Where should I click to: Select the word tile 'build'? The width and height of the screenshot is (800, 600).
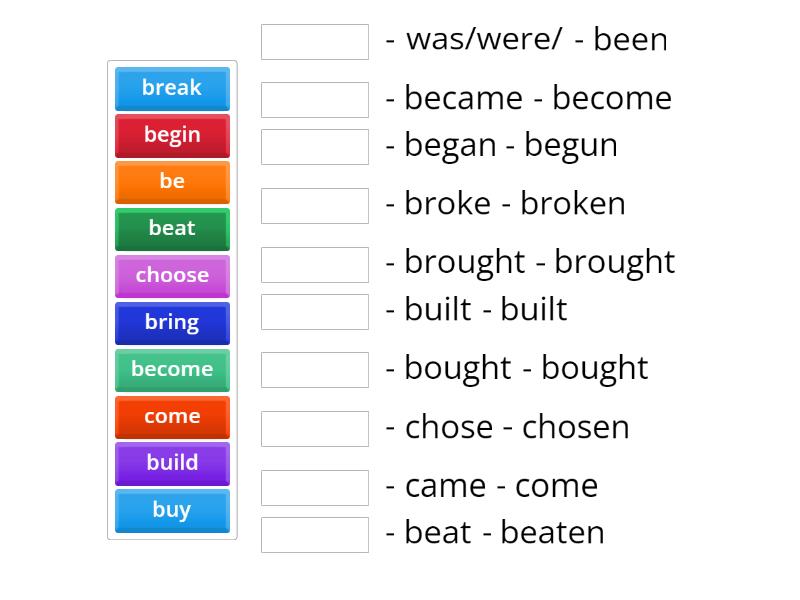[x=172, y=464]
